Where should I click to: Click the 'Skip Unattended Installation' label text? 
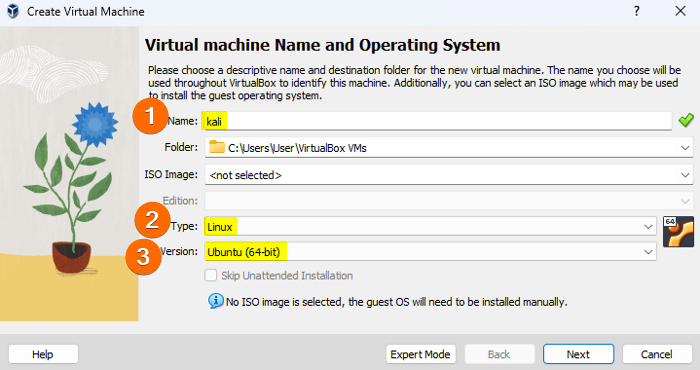coord(287,275)
